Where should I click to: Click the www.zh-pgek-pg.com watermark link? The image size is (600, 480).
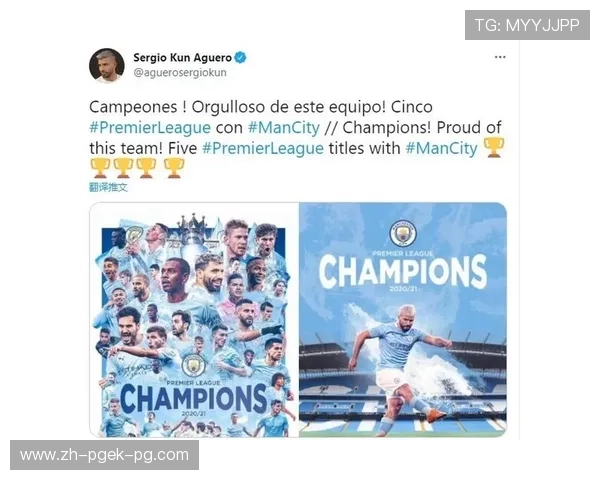click(104, 455)
